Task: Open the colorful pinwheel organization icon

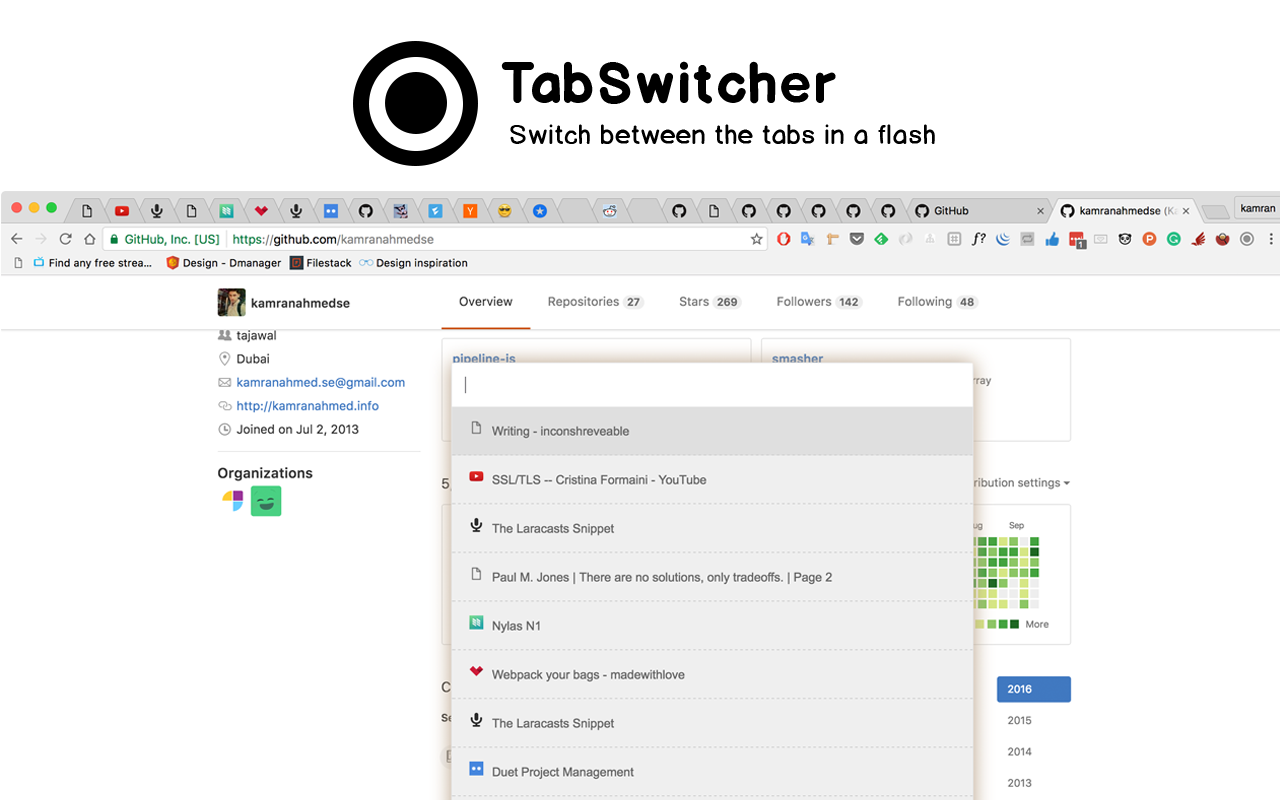Action: (x=232, y=501)
